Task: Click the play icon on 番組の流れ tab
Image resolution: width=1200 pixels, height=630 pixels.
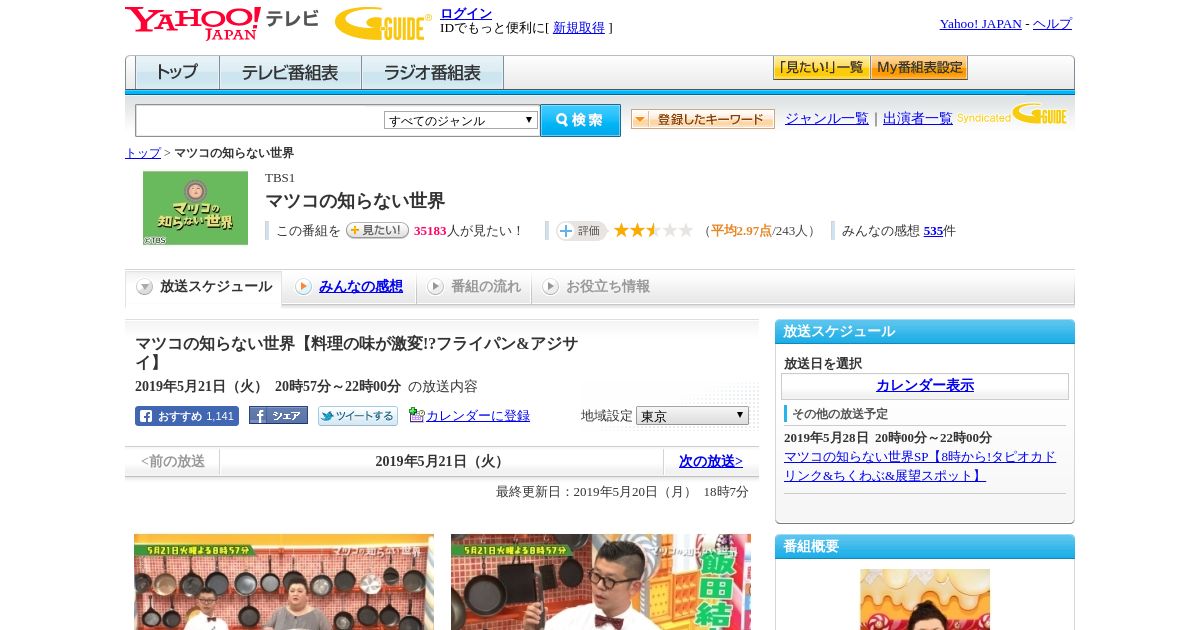Action: point(435,287)
